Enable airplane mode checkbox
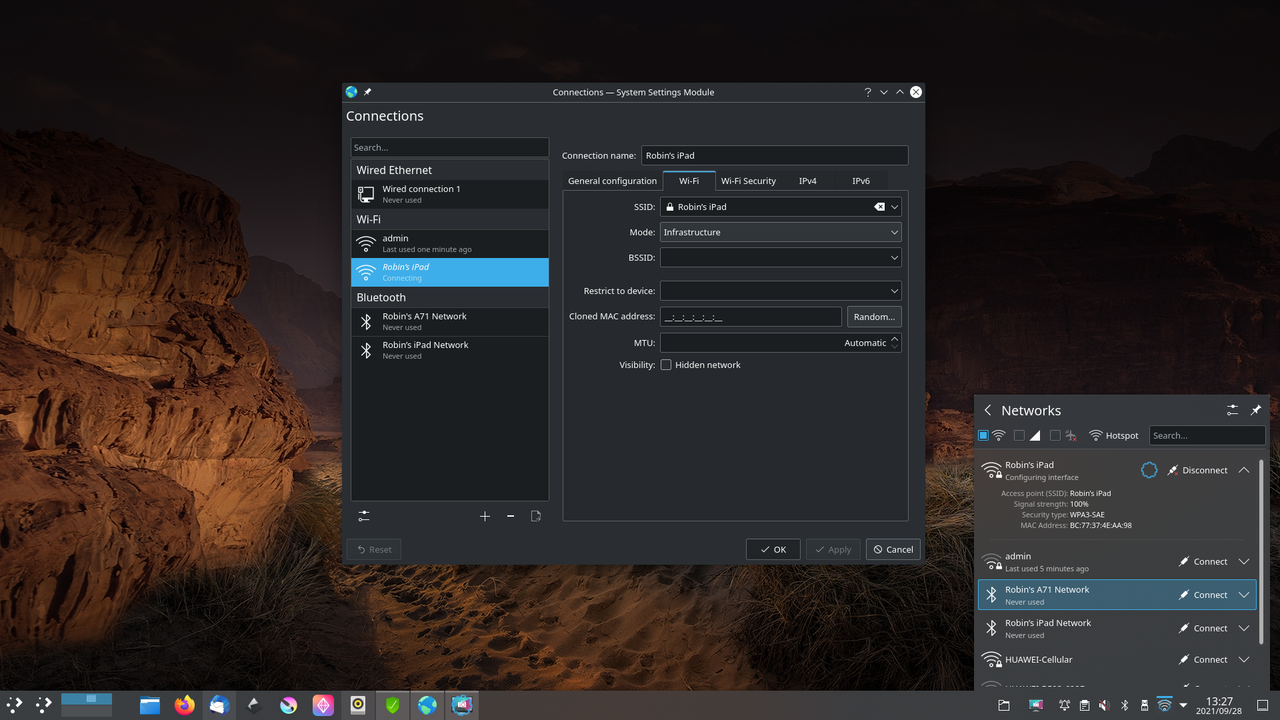The width and height of the screenshot is (1280, 720). click(1055, 436)
